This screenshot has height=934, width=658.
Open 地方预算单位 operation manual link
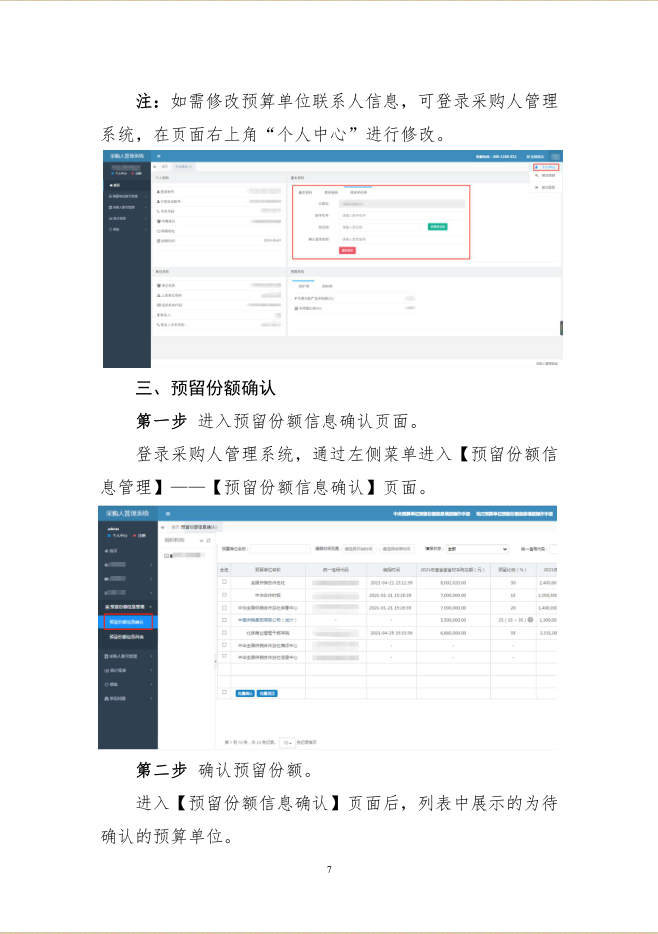point(514,513)
